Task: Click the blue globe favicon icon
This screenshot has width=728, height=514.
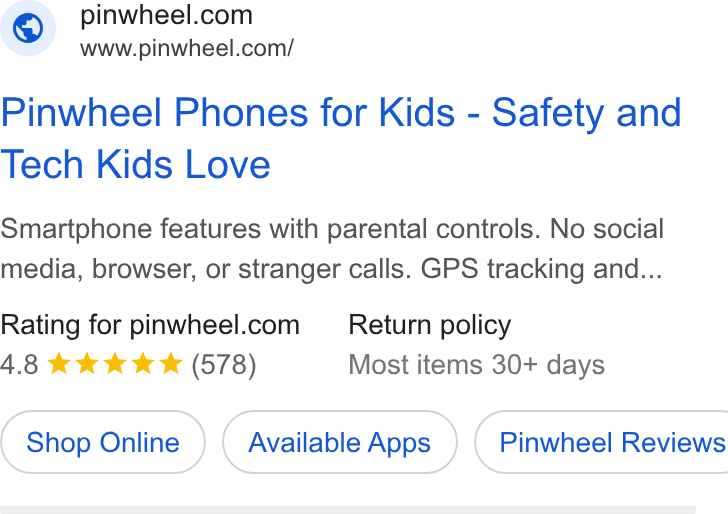Action: [x=28, y=28]
